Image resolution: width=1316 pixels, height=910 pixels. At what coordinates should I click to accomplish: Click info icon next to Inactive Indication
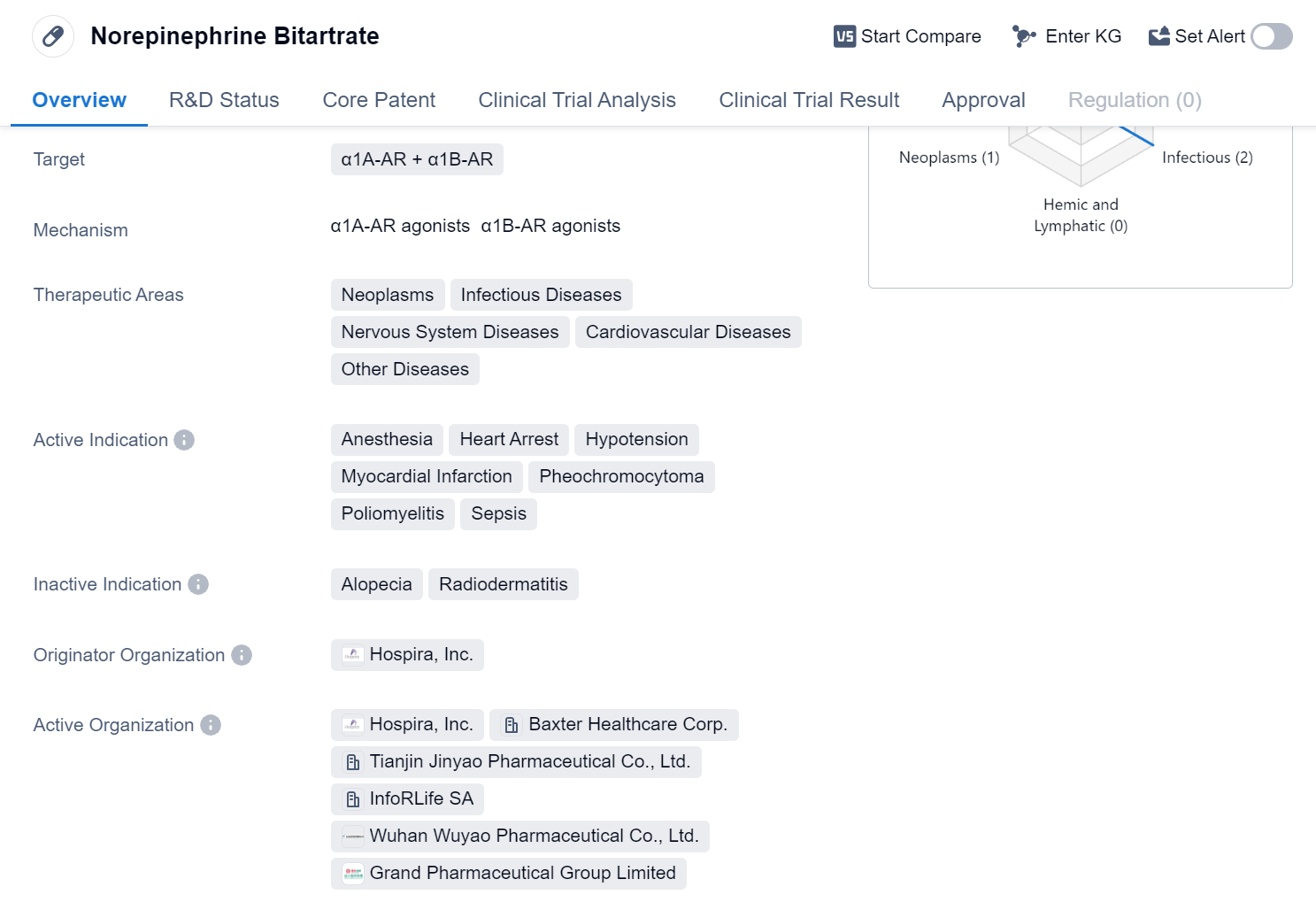point(198,584)
